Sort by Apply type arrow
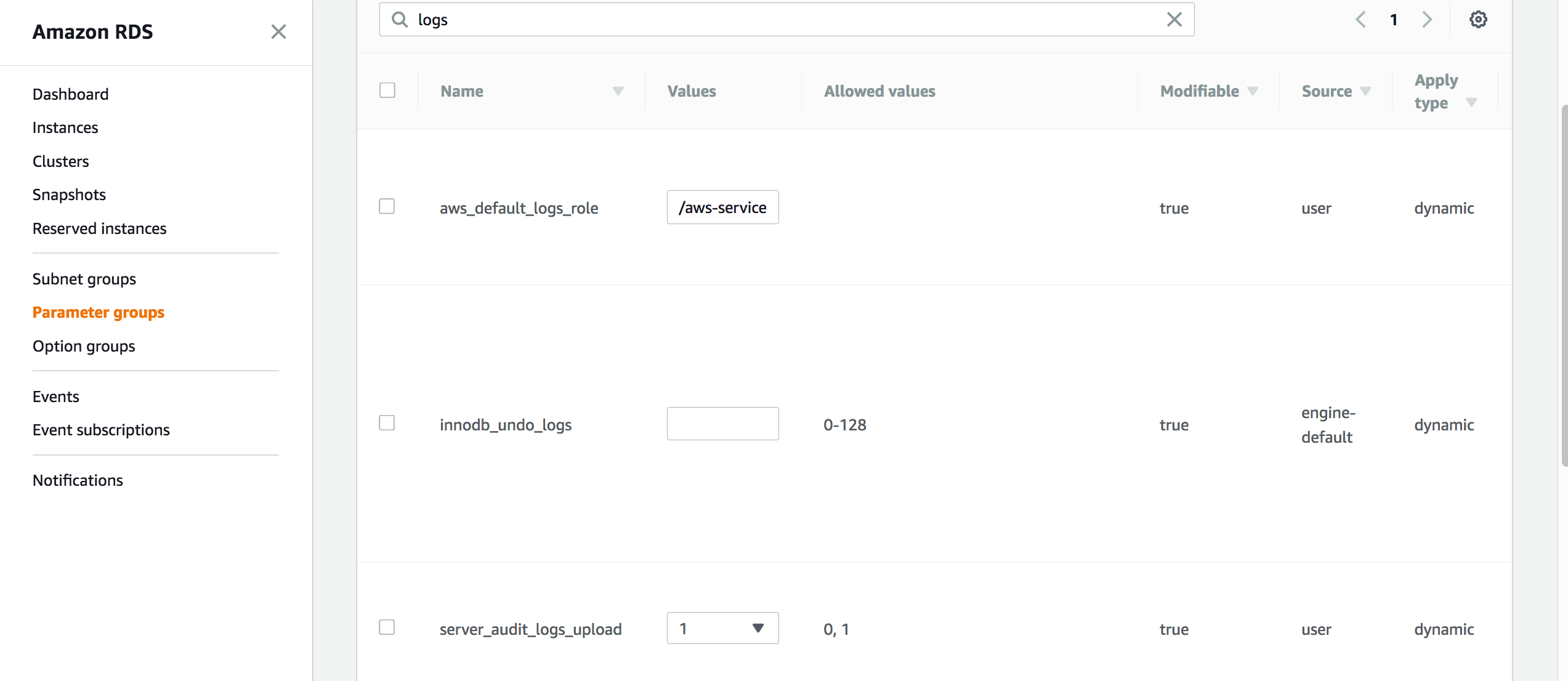The width and height of the screenshot is (1568, 681). 1471,103
